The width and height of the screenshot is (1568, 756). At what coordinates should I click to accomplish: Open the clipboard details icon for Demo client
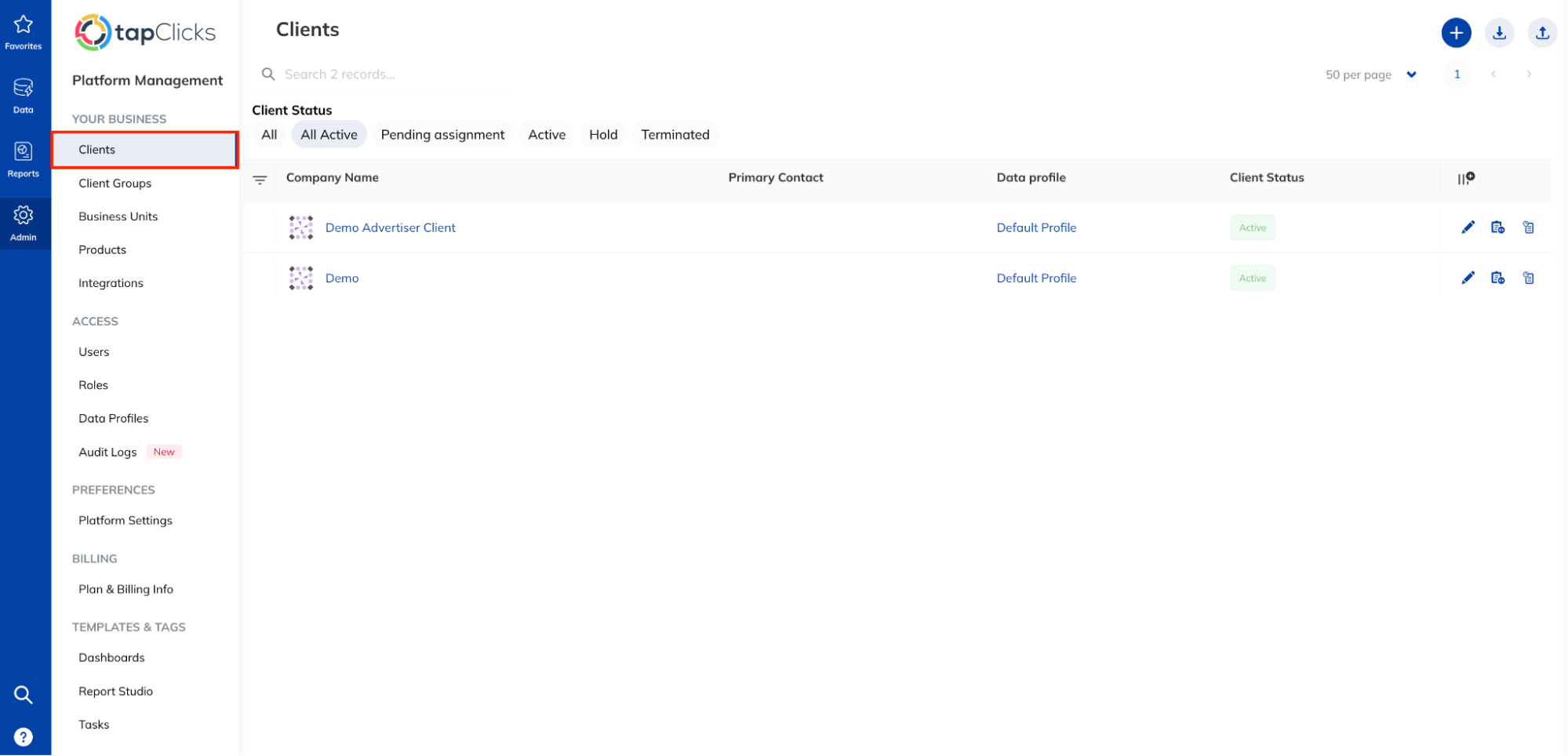pyautogui.click(x=1528, y=278)
